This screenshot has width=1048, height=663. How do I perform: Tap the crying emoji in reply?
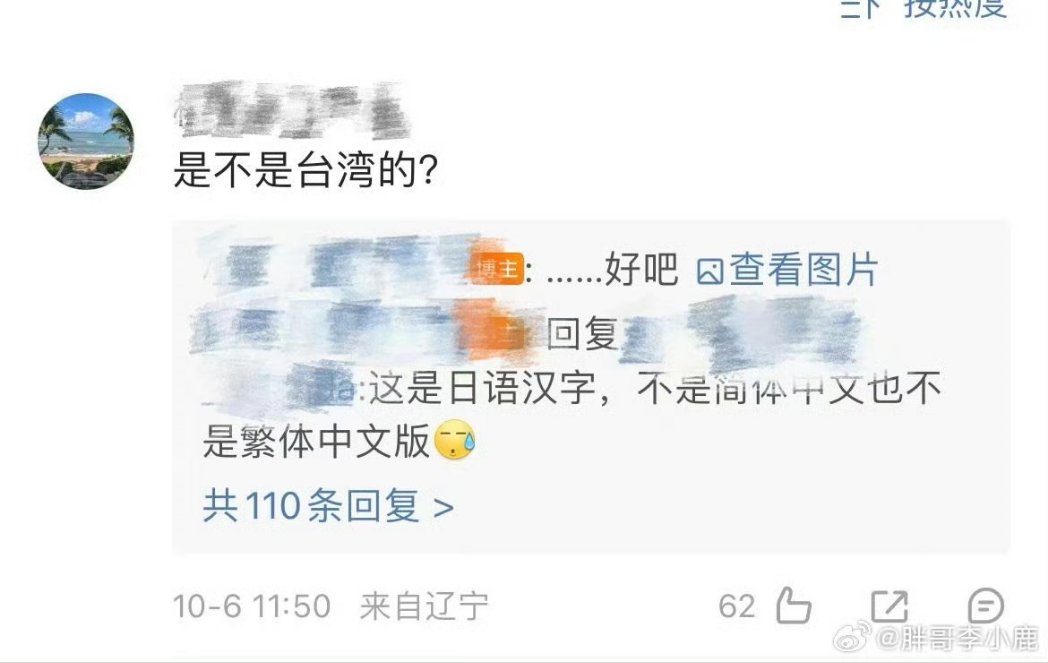(455, 440)
